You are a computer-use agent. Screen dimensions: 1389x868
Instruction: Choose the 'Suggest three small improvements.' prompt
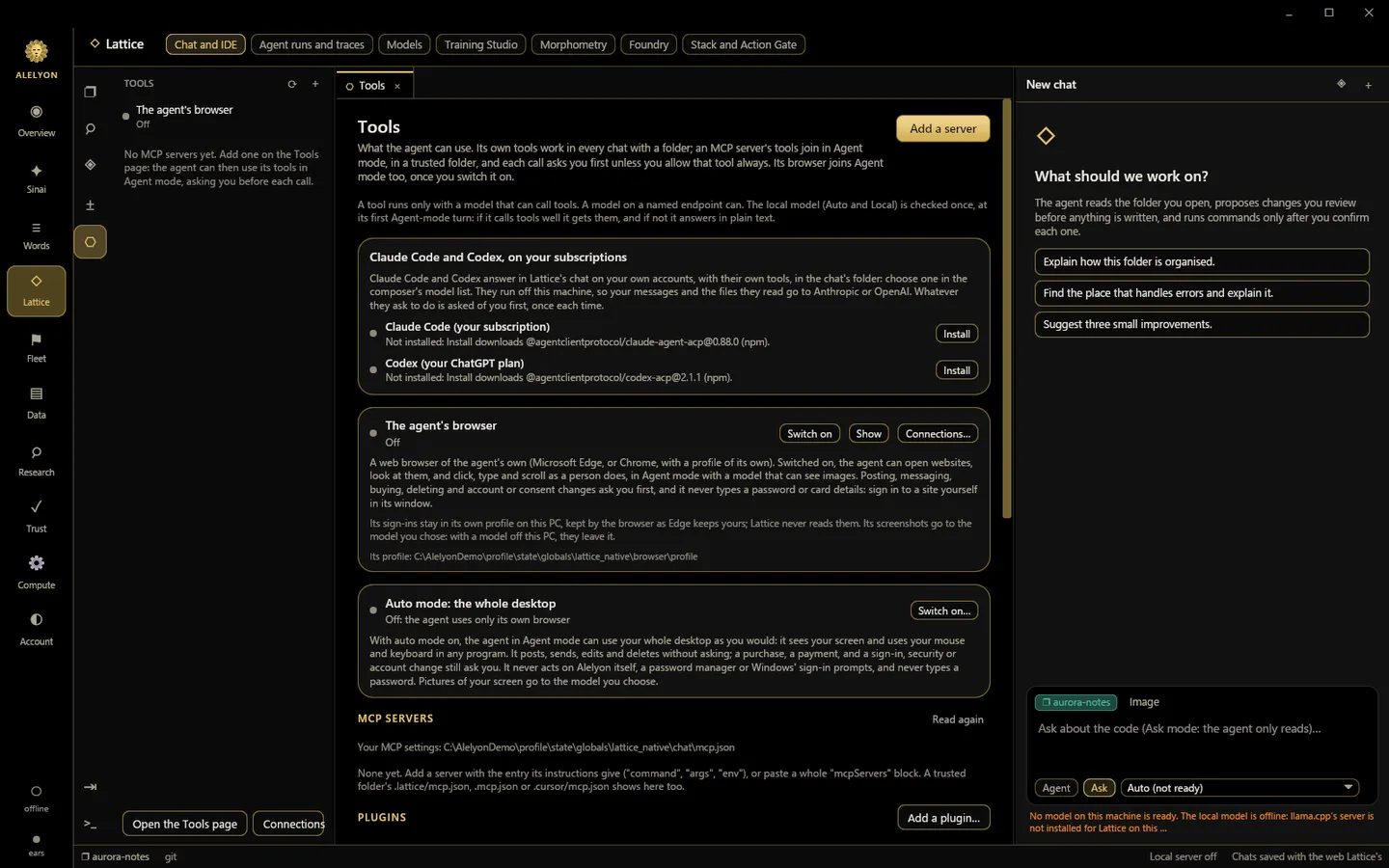[1202, 324]
